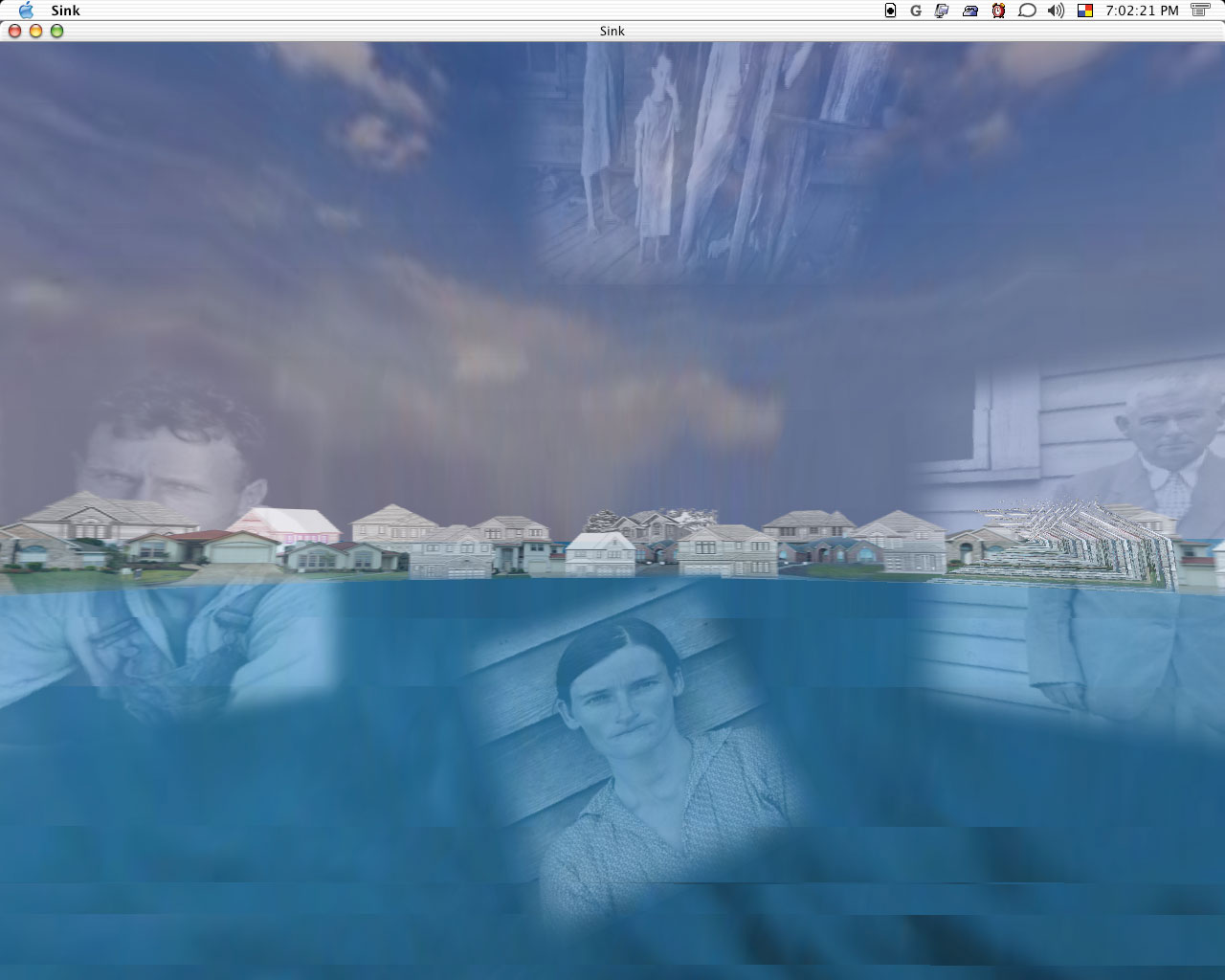Click the list icon right of the clock

tap(1200, 11)
